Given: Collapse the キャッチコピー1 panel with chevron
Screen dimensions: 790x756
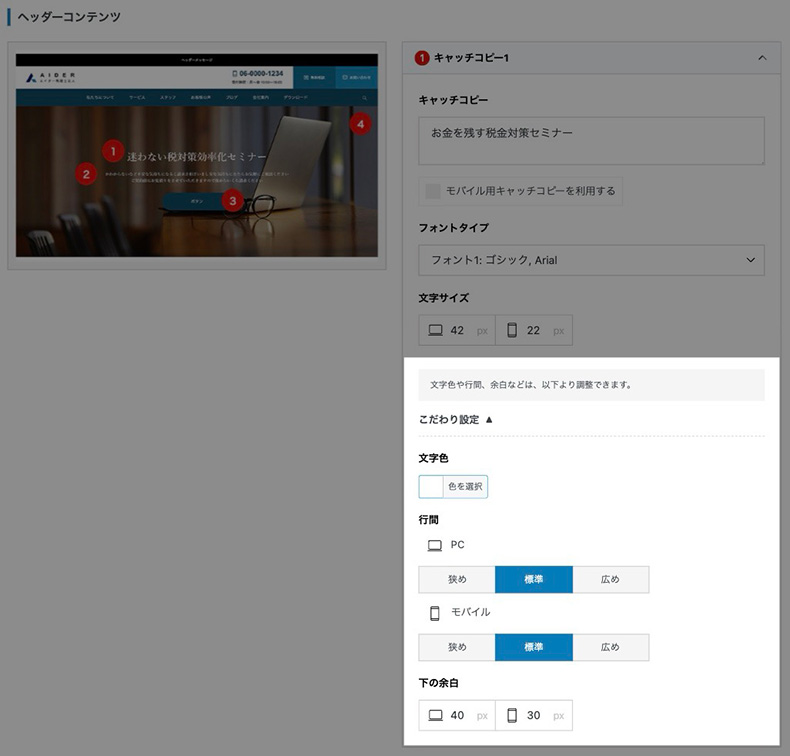Looking at the screenshot, I should click(762, 58).
